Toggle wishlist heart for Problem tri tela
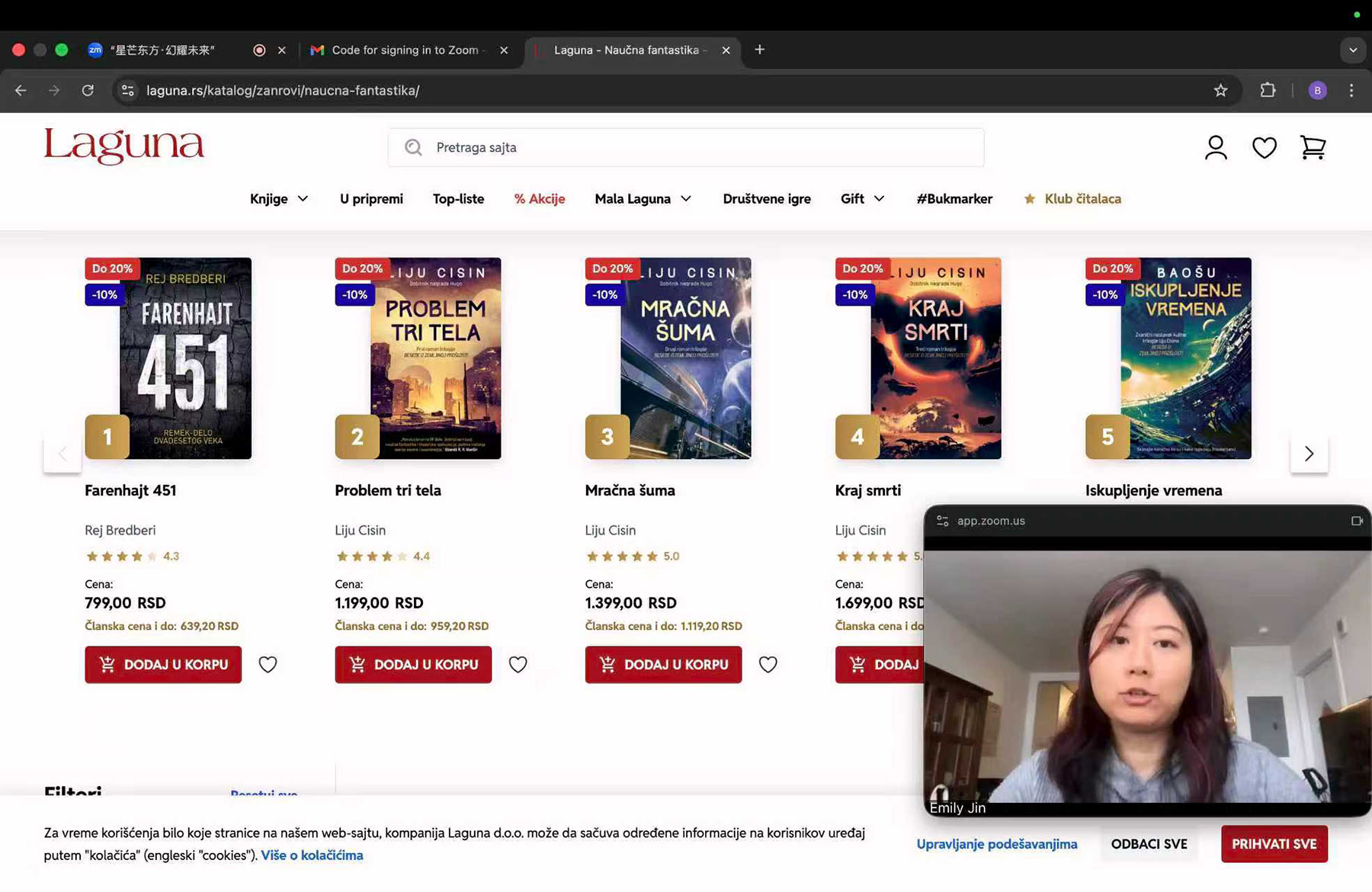 click(x=518, y=664)
